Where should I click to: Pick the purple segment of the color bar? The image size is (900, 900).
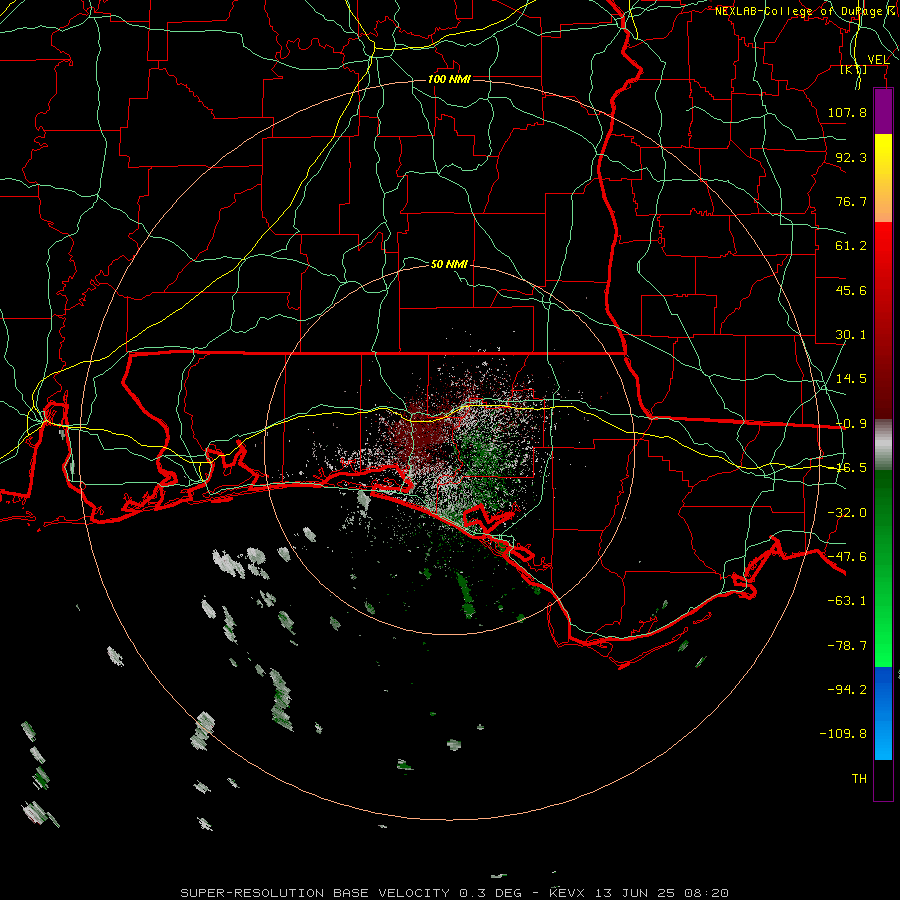(x=883, y=112)
